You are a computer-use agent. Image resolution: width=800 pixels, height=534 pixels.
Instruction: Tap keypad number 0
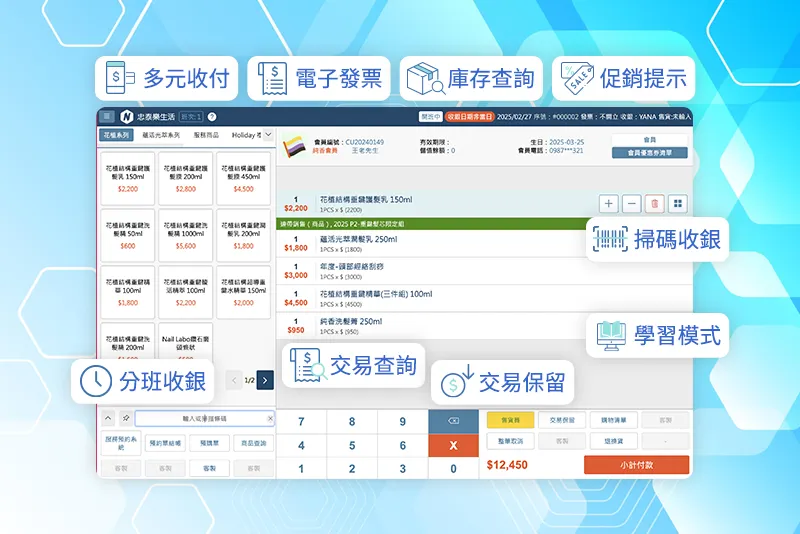453,468
